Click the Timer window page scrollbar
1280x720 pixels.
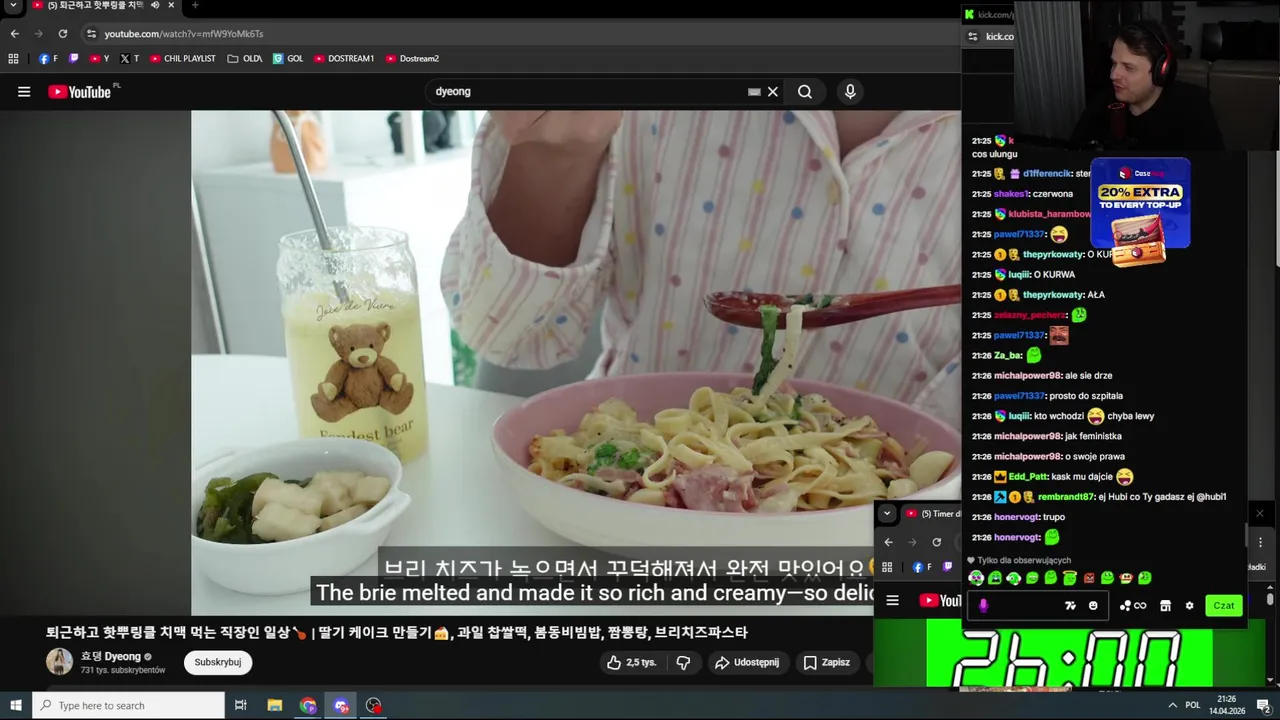[1270, 600]
